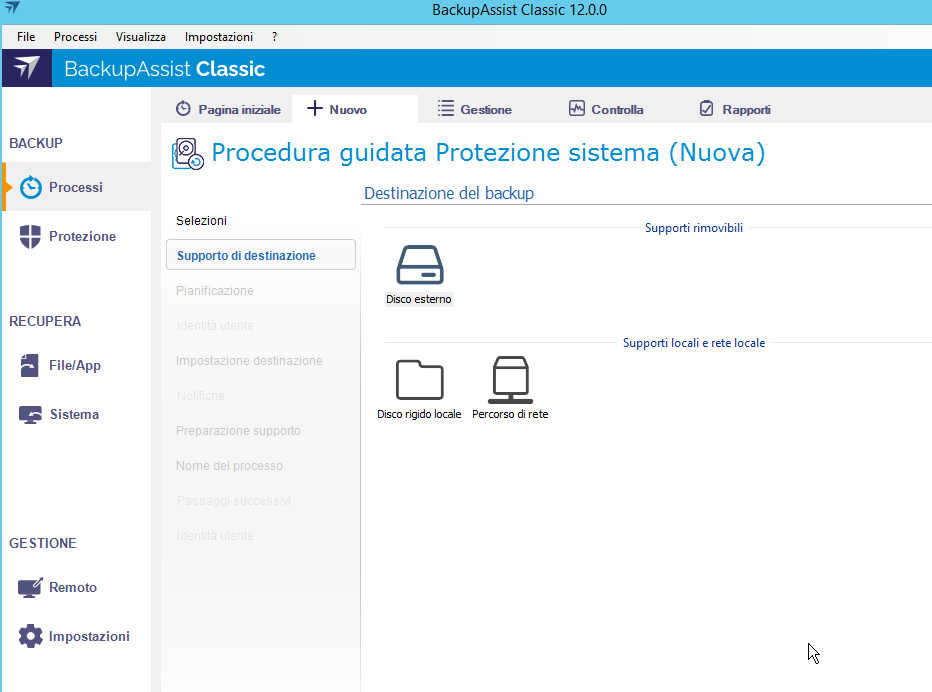Click the BackupAssist logo in header

point(27,69)
